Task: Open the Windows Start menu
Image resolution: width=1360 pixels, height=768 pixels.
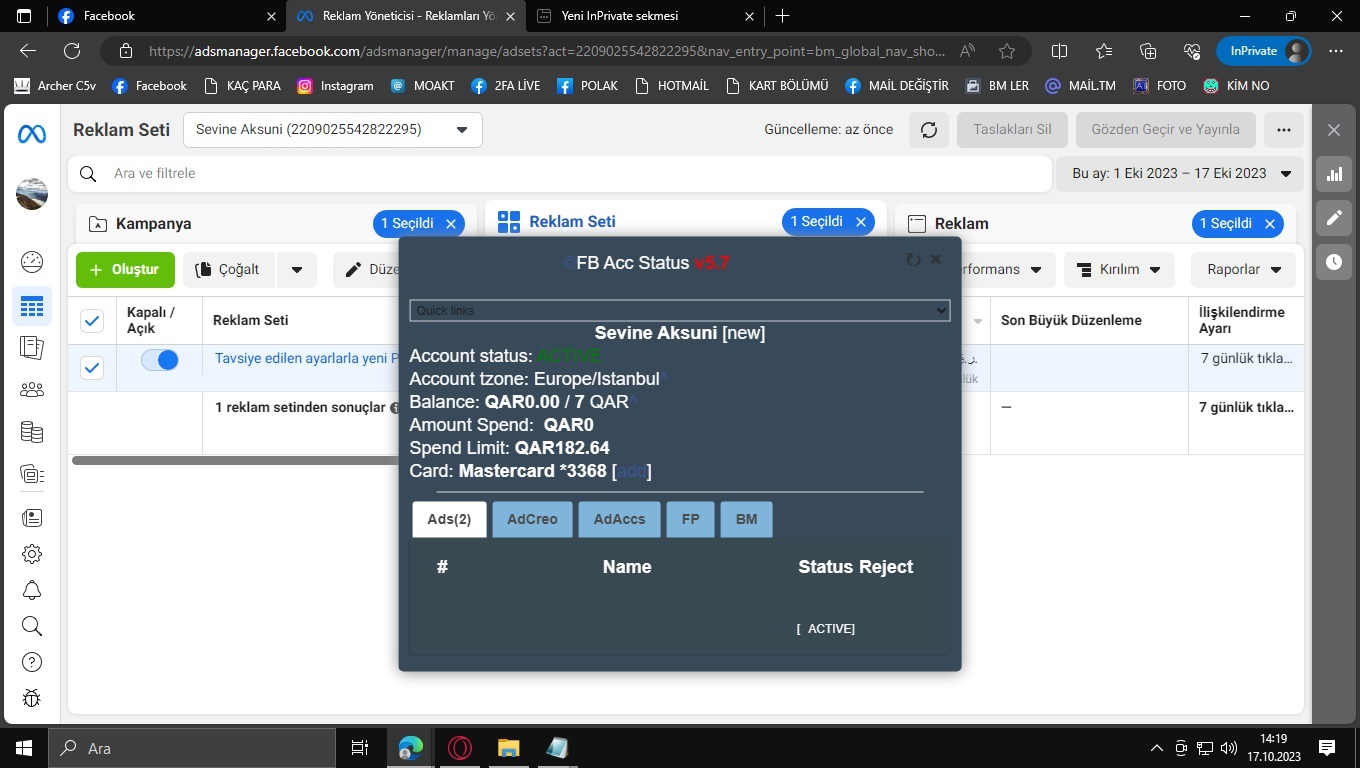Action: tap(24, 748)
